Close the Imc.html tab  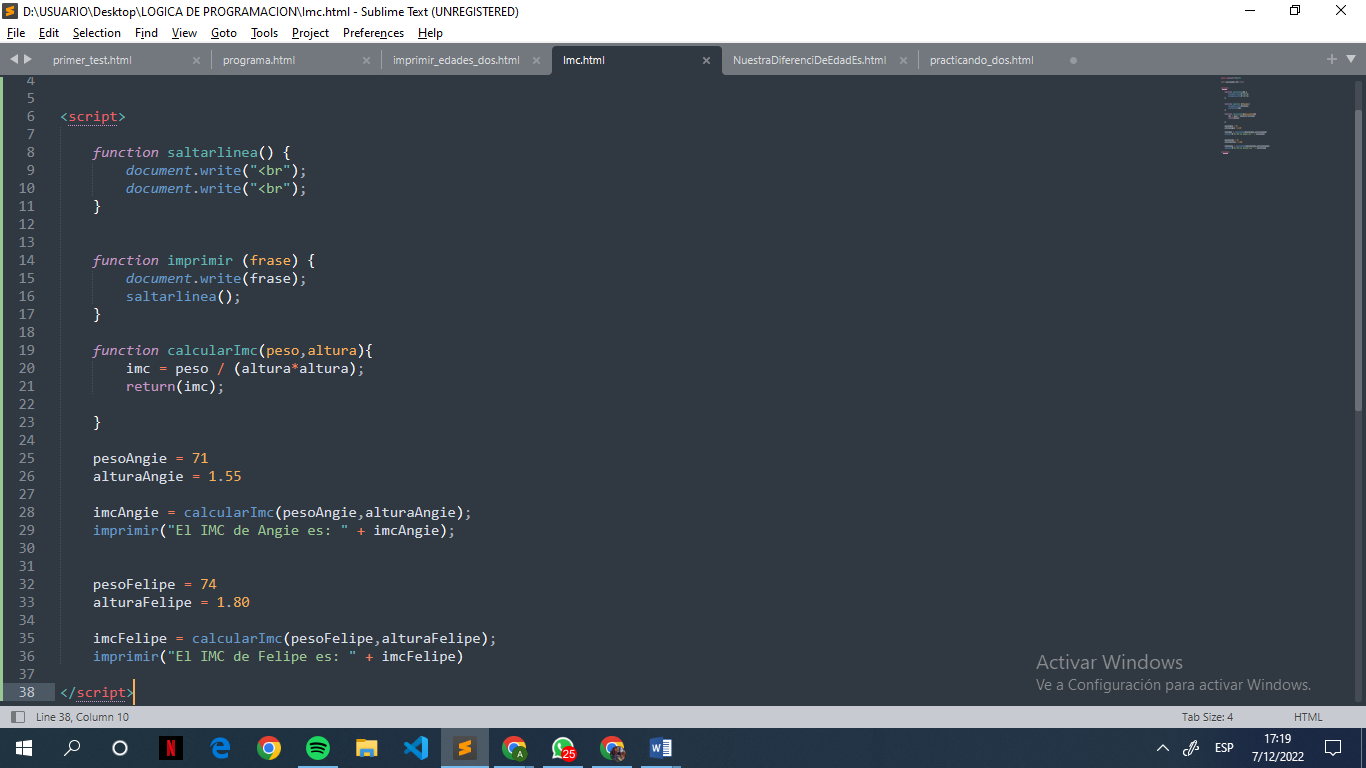(x=706, y=60)
